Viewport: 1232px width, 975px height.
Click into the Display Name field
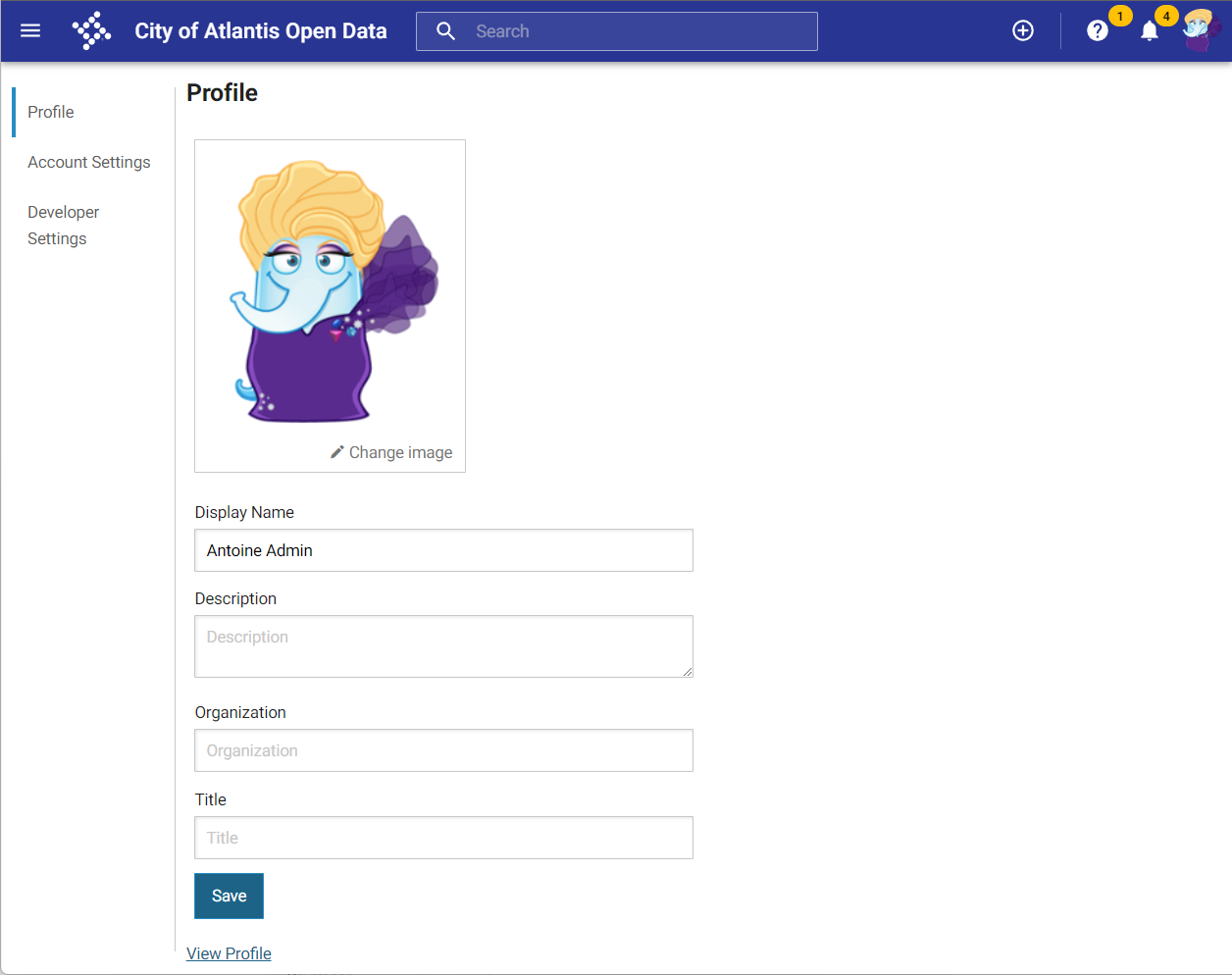[x=444, y=550]
